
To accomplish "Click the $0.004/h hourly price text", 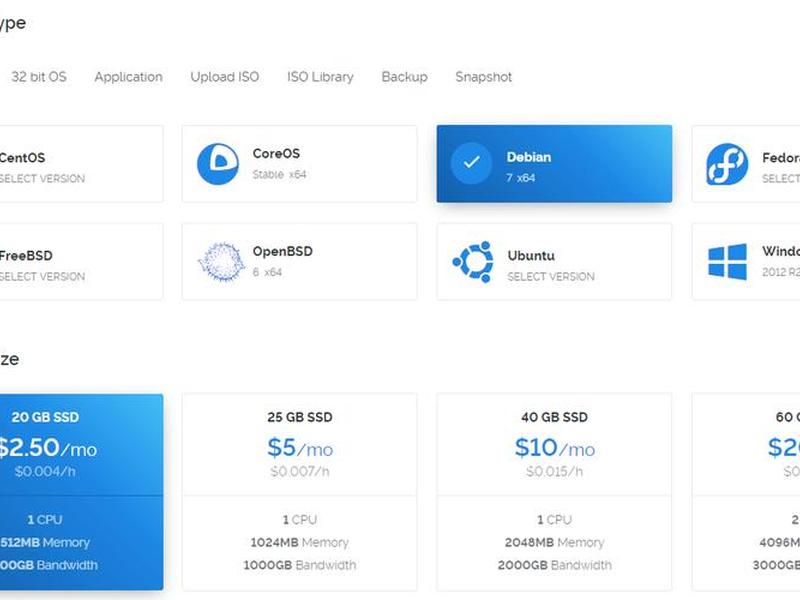I will pyautogui.click(x=45, y=471).
